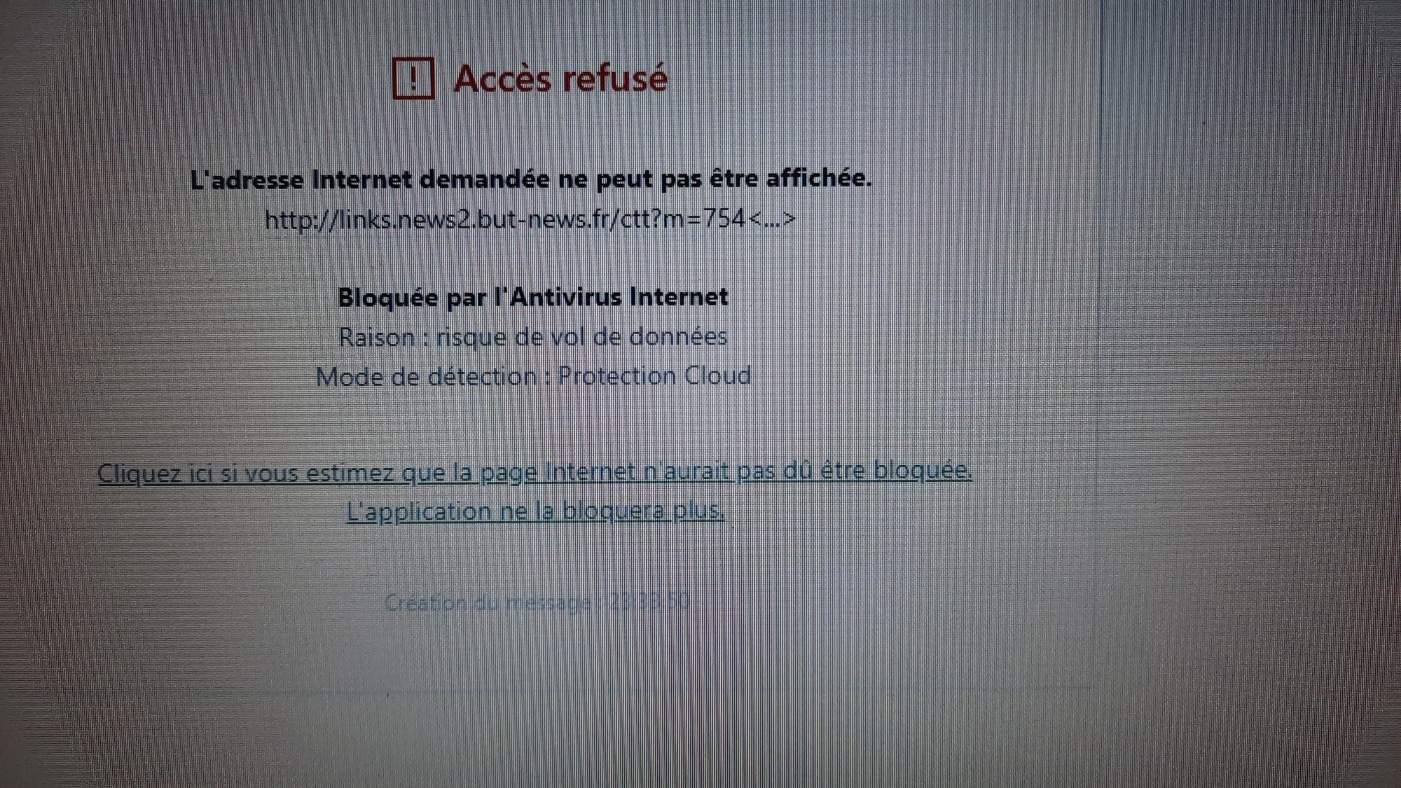Viewport: 1401px width, 788px height.
Task: Open the "Cliquez ici si vous estimez" report link
Action: [535, 472]
